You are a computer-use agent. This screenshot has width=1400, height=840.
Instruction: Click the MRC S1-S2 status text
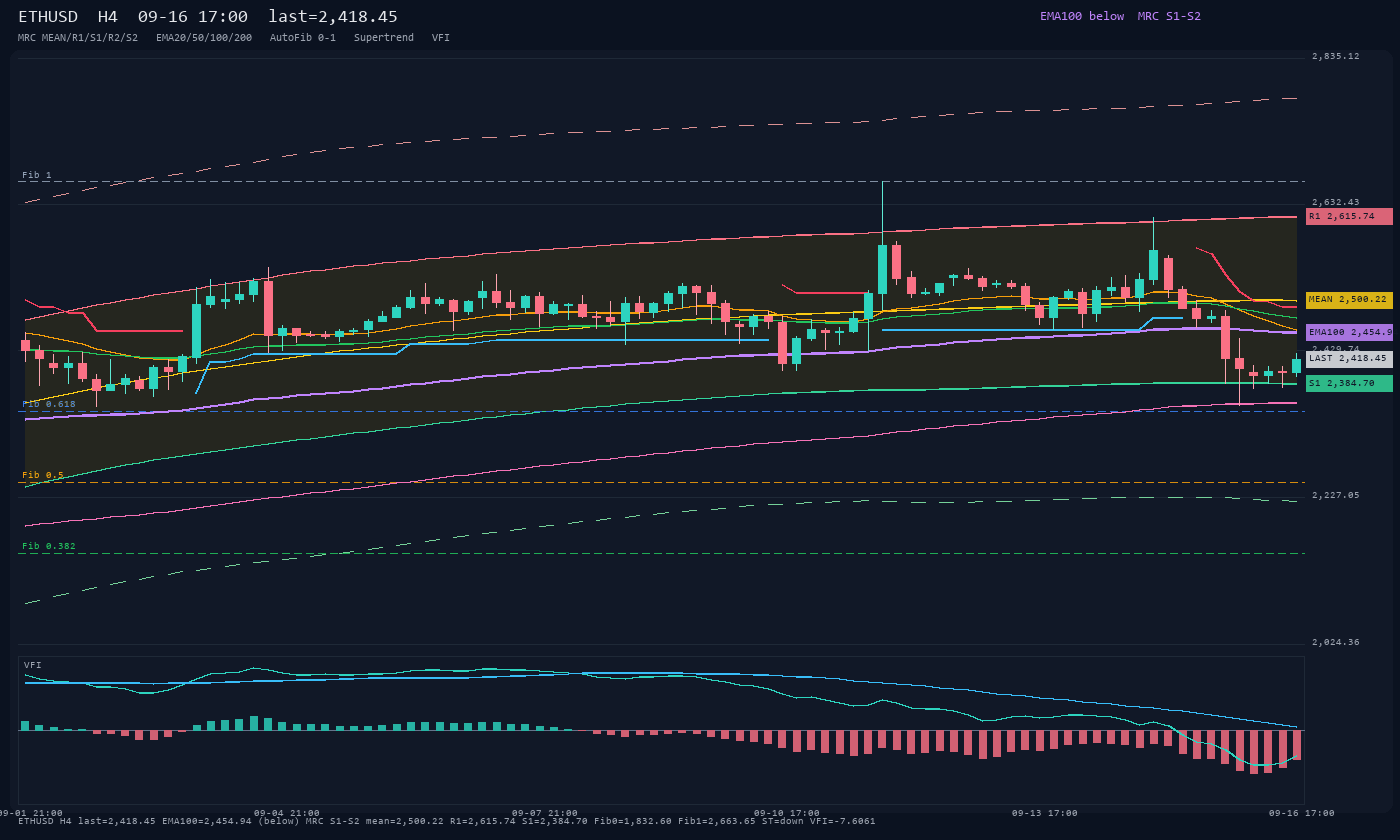point(1169,16)
